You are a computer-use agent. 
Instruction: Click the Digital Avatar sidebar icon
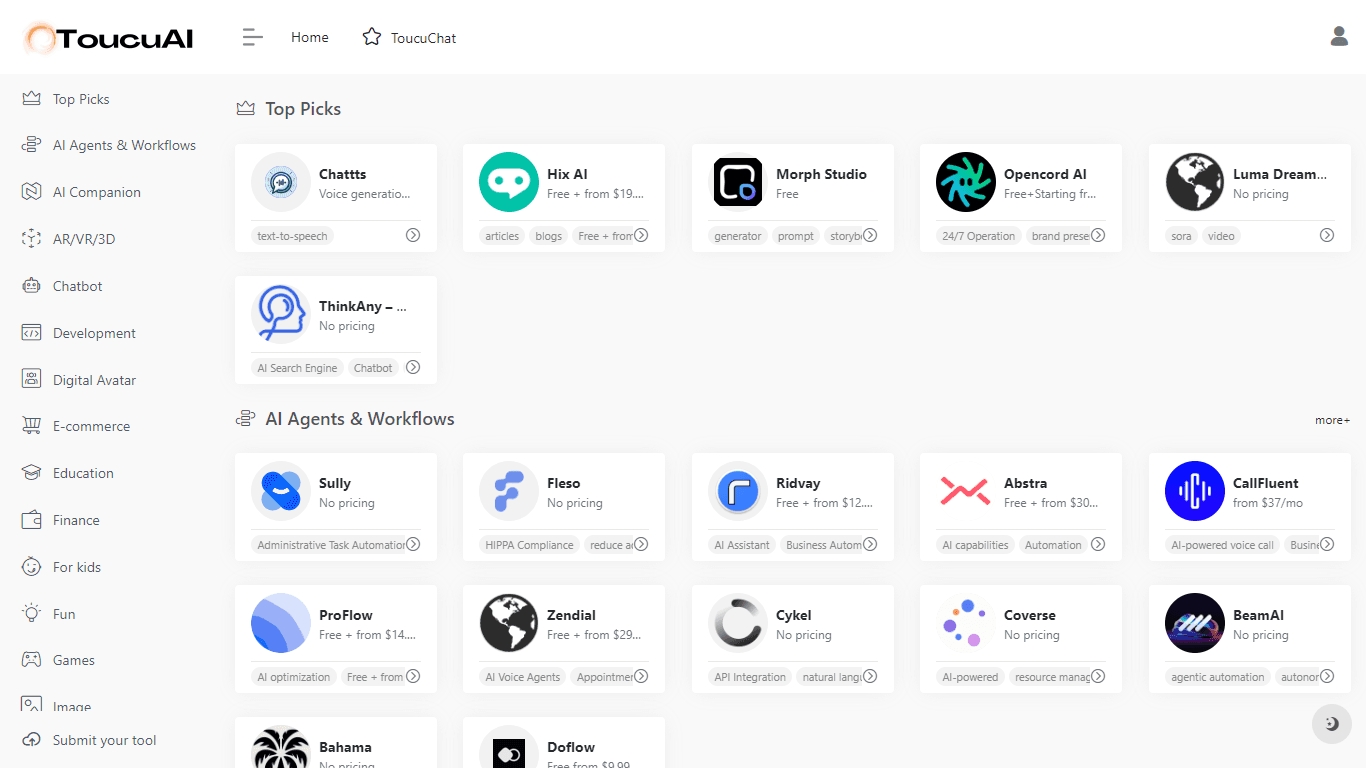click(32, 379)
